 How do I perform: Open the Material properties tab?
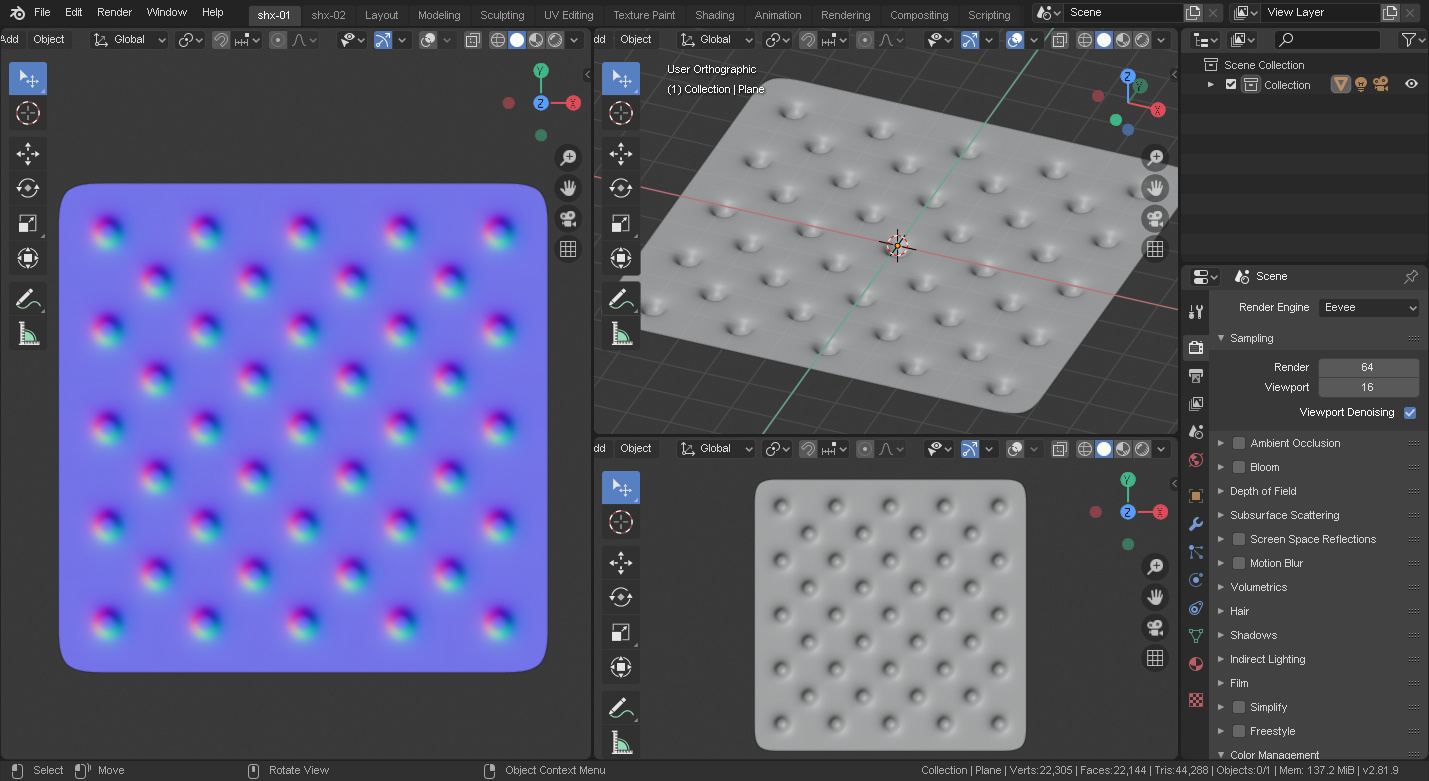[1195, 664]
